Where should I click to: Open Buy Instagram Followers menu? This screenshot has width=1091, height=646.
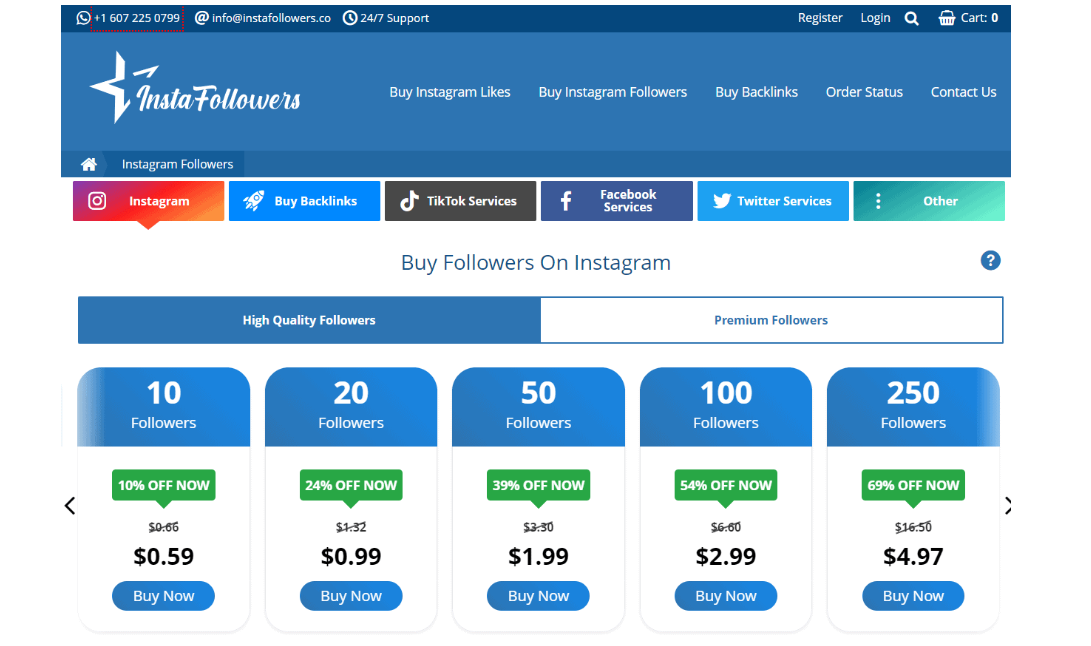click(x=612, y=92)
